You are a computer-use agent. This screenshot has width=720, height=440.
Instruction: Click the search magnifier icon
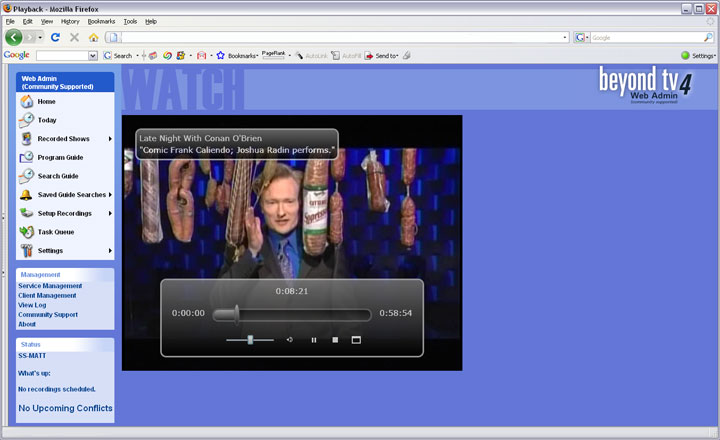coord(708,38)
